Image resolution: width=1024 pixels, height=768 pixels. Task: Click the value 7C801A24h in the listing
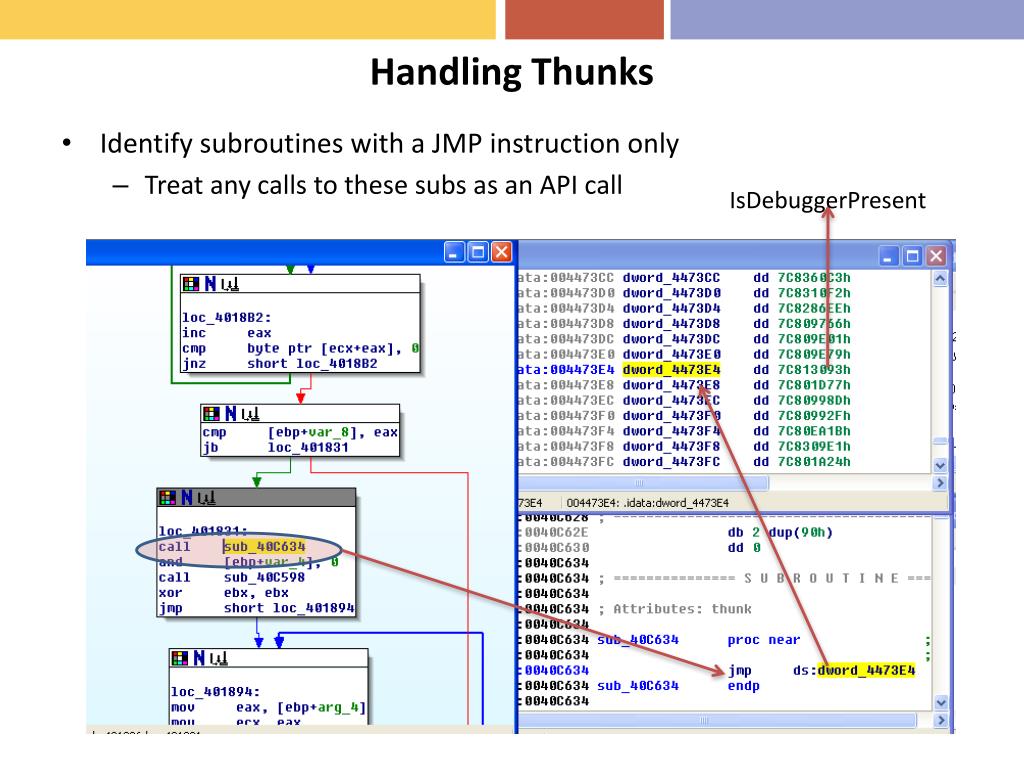[814, 462]
